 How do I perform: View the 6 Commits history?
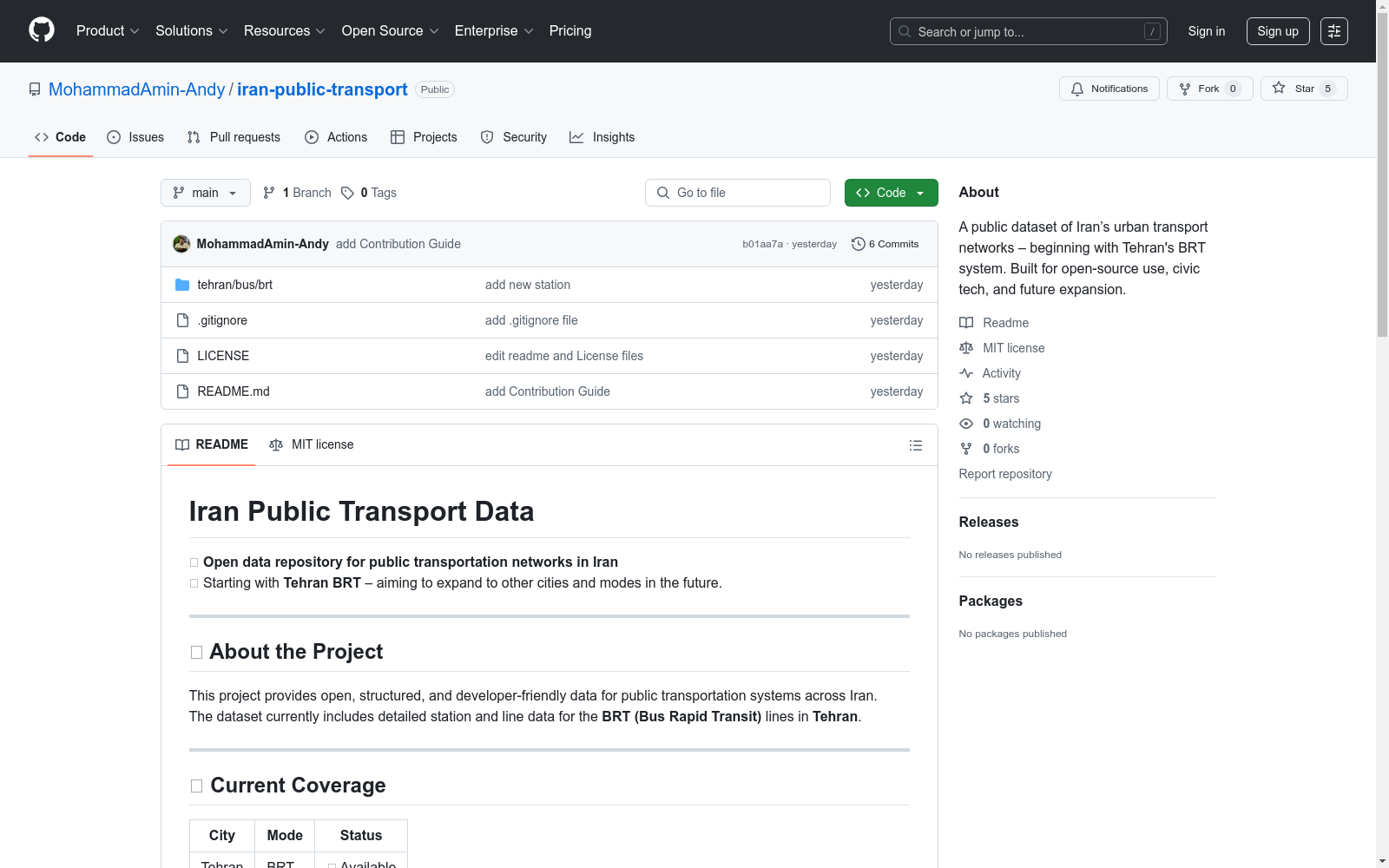pyautogui.click(x=885, y=244)
